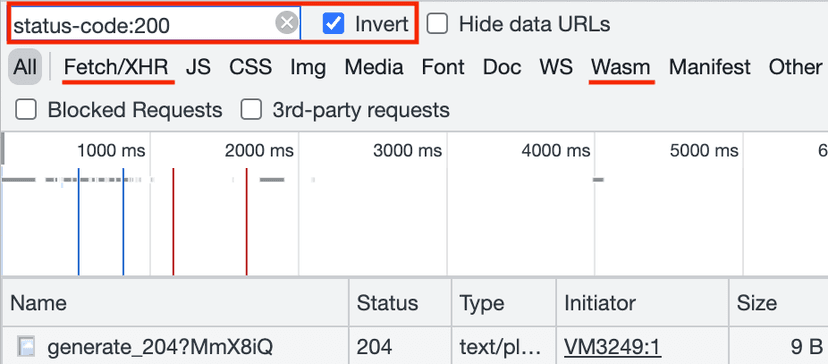Sort by the Size column header

(x=778, y=303)
